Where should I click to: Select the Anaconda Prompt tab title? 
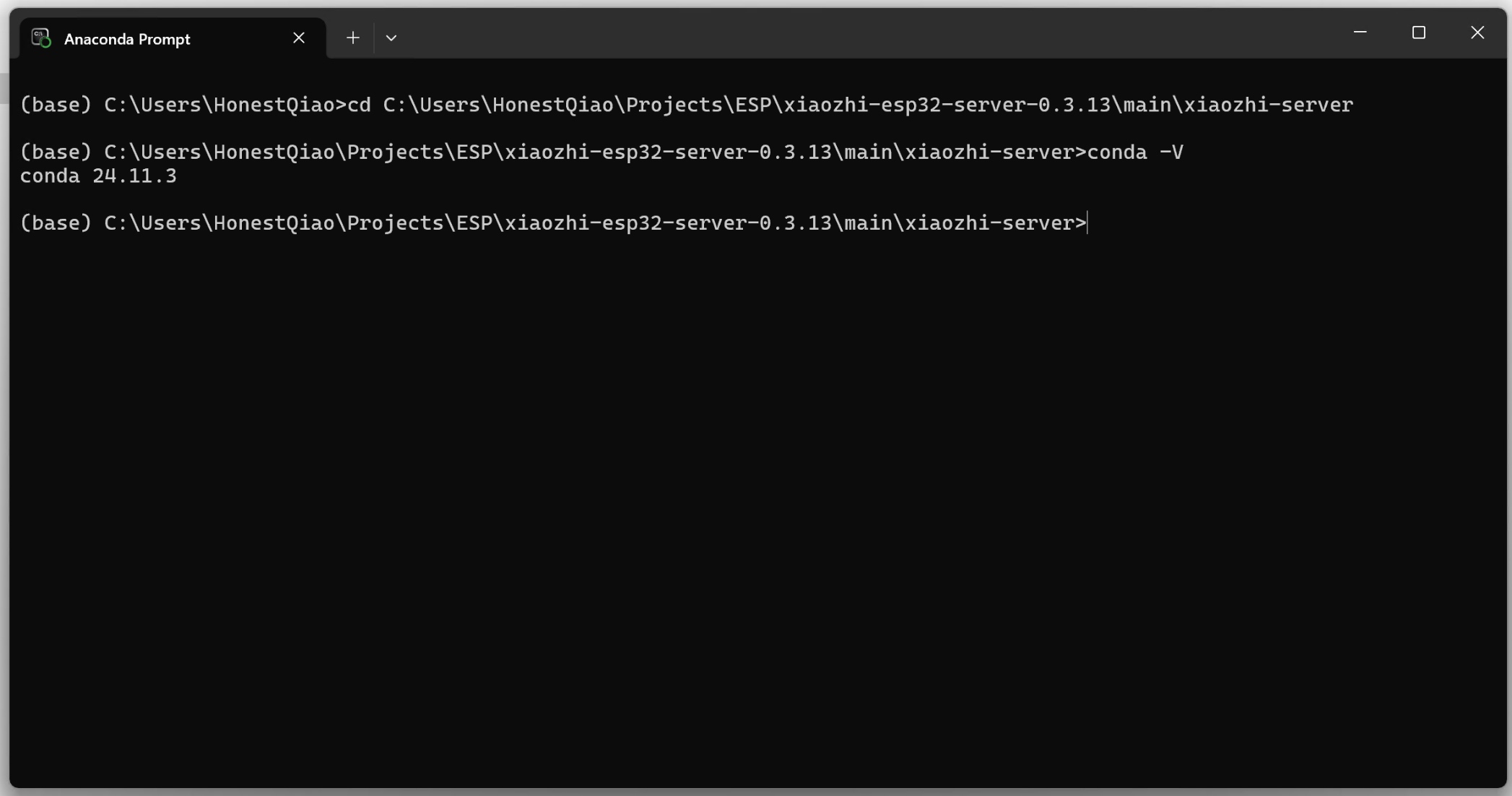[x=127, y=39]
